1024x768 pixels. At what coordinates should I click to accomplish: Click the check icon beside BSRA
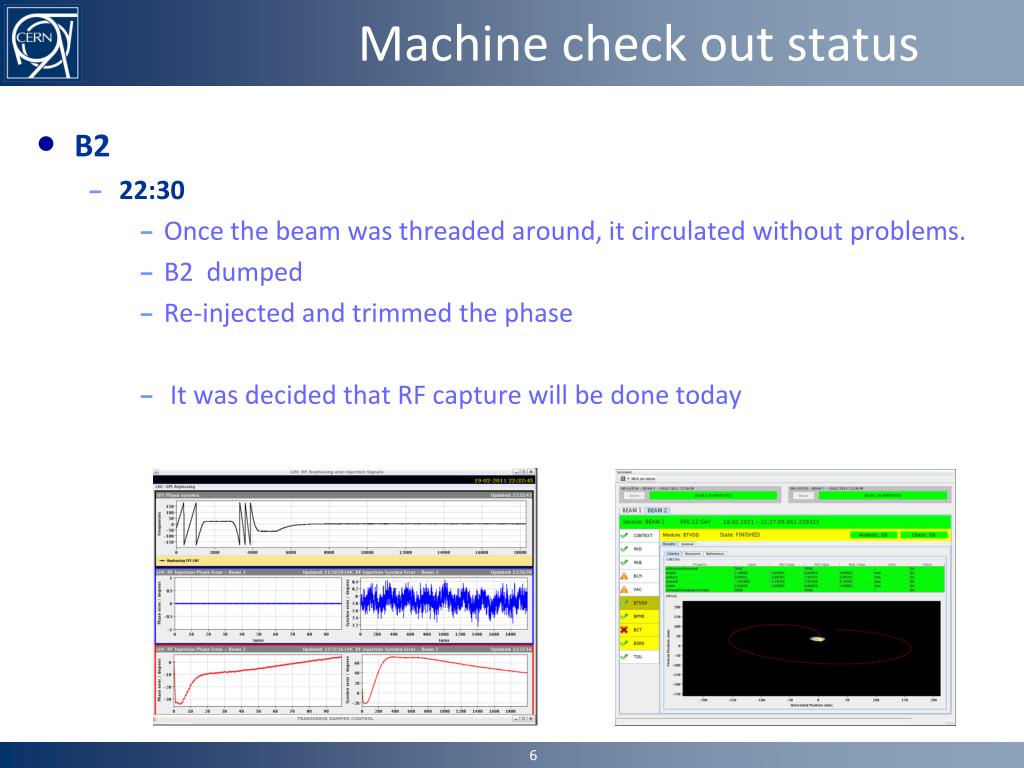624,643
